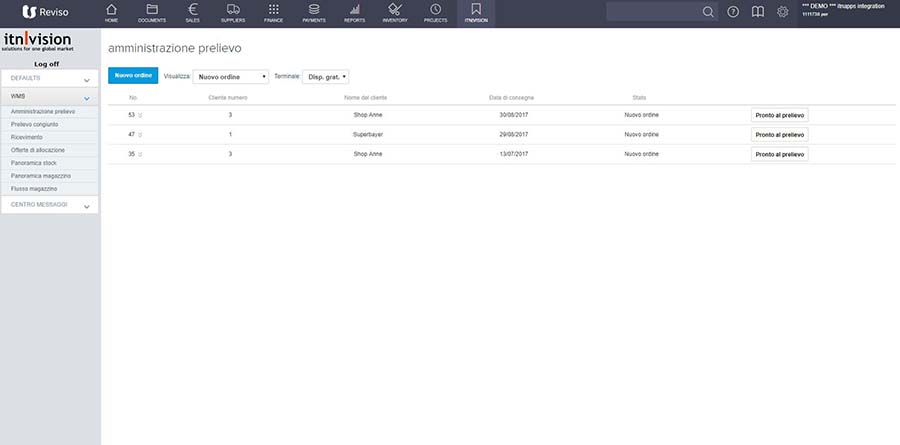
Task: Open the Visualizza dropdown
Action: [230, 76]
